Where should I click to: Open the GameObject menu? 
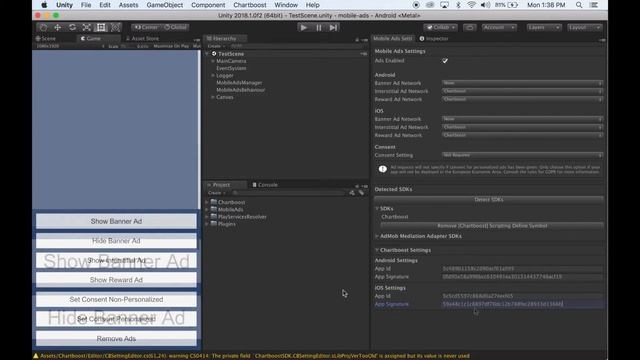(165, 5)
